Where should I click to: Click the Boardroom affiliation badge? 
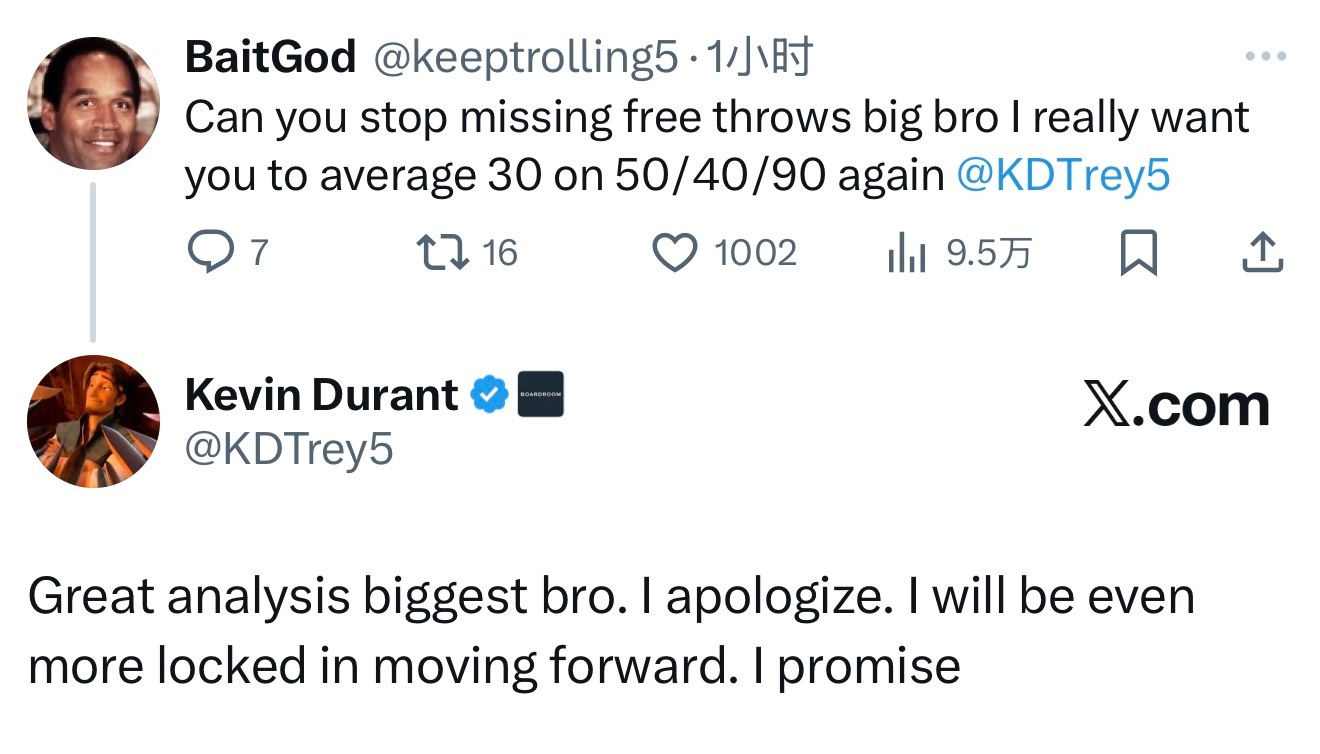540,395
